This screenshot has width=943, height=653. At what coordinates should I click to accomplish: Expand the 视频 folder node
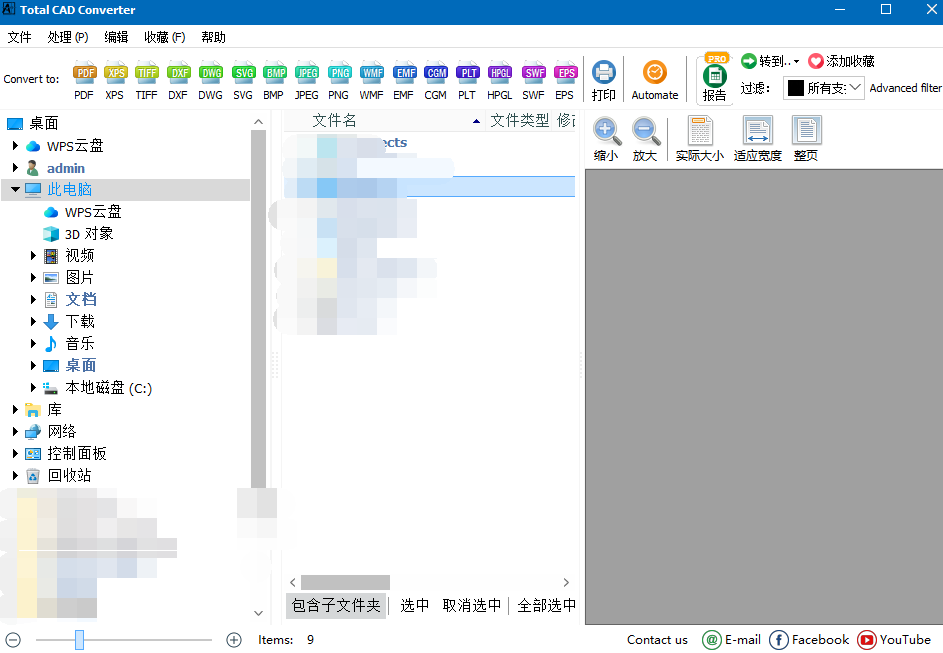[33, 256]
